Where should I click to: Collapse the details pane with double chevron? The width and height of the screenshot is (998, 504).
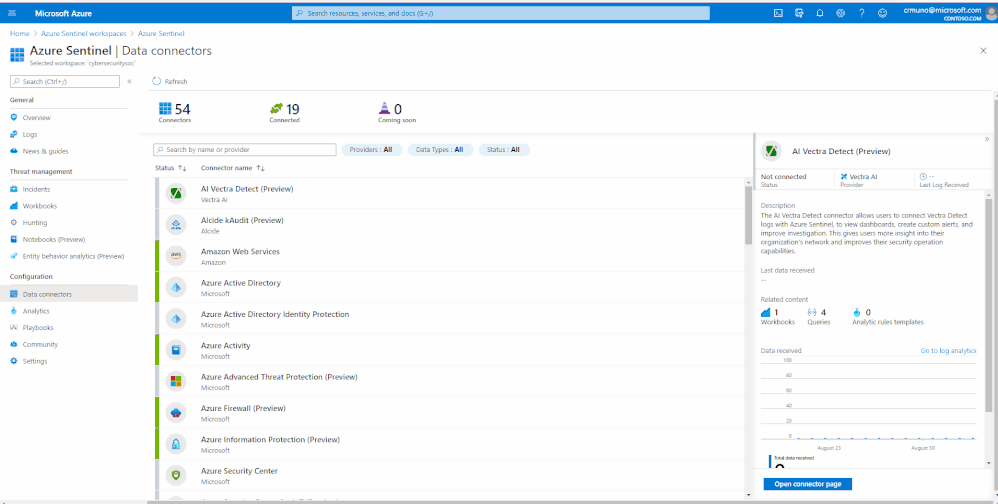point(987,138)
